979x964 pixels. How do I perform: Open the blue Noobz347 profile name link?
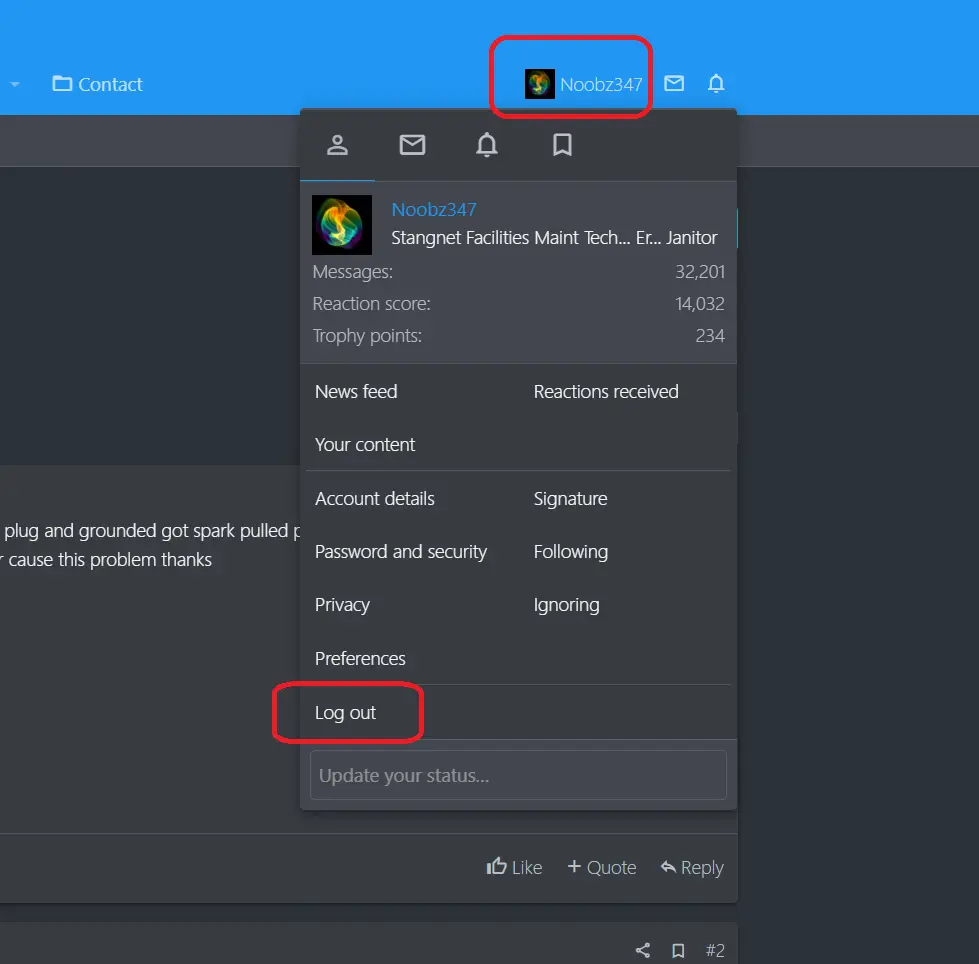[x=434, y=210]
